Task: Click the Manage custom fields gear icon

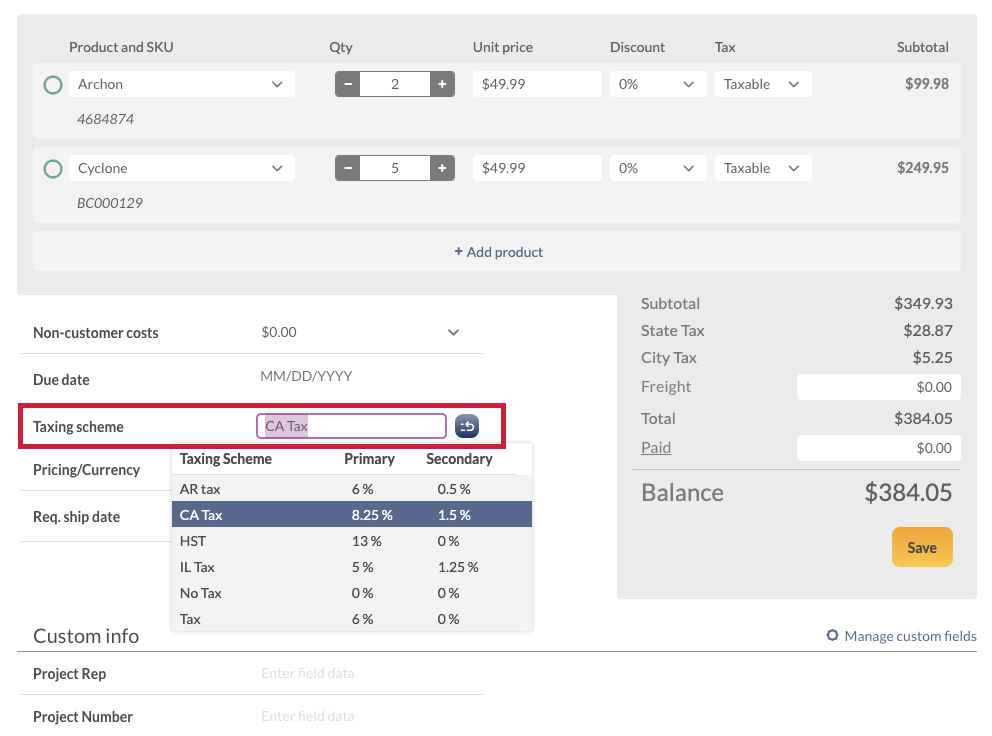Action: (x=833, y=635)
